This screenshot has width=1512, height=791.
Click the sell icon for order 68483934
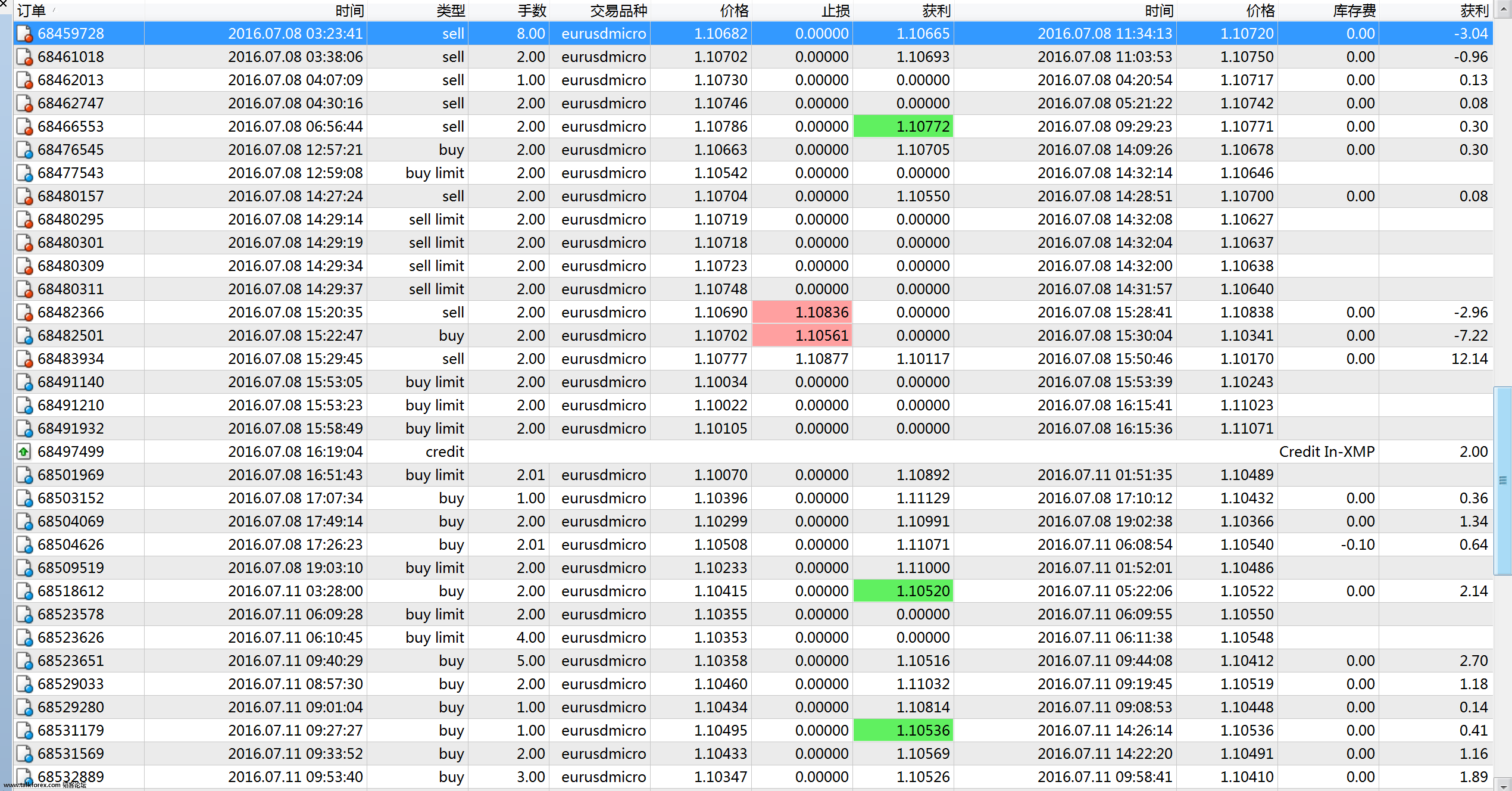coord(24,359)
